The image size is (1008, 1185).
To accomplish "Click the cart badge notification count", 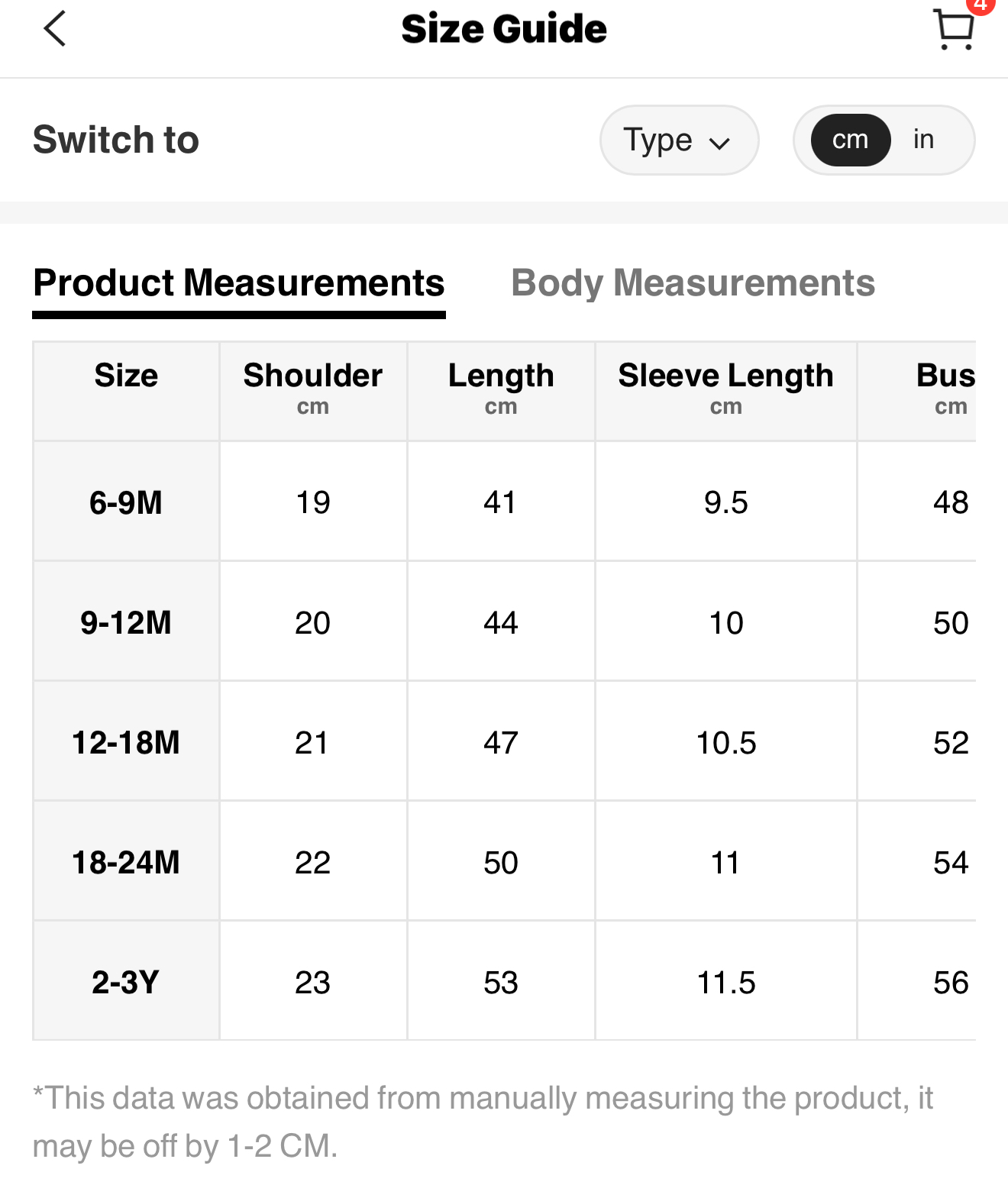I will click(x=981, y=5).
